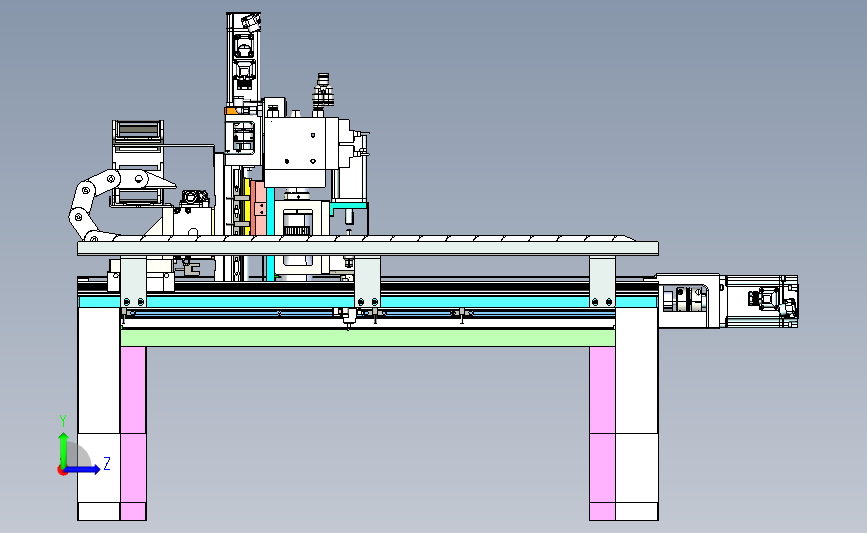The width and height of the screenshot is (867, 533).
Task: Pick the light green crossbeam under the rail
Action: (x=368, y=338)
